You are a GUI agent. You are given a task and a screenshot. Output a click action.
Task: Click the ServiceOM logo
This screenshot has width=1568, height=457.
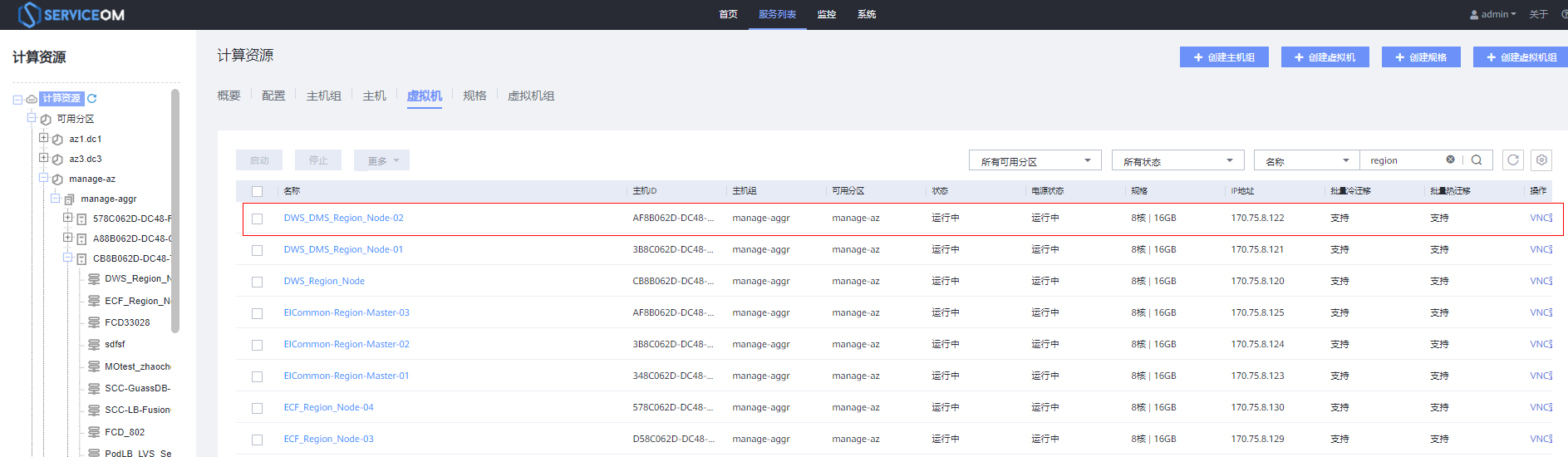point(71,14)
